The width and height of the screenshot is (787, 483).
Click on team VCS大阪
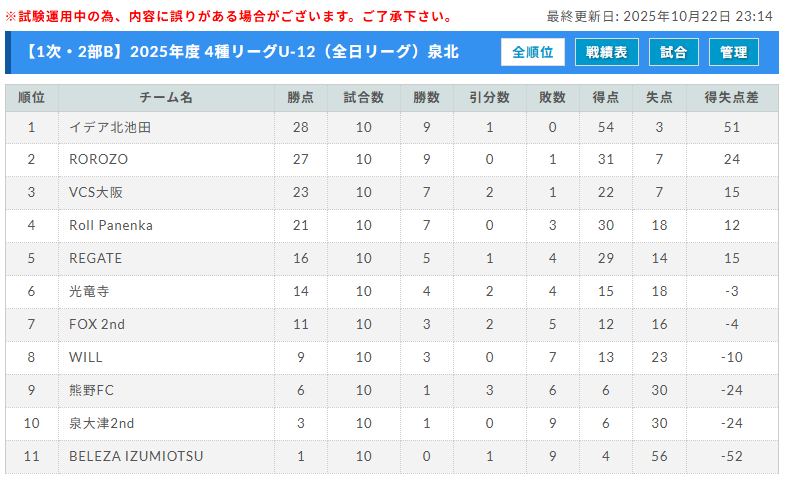point(96,192)
